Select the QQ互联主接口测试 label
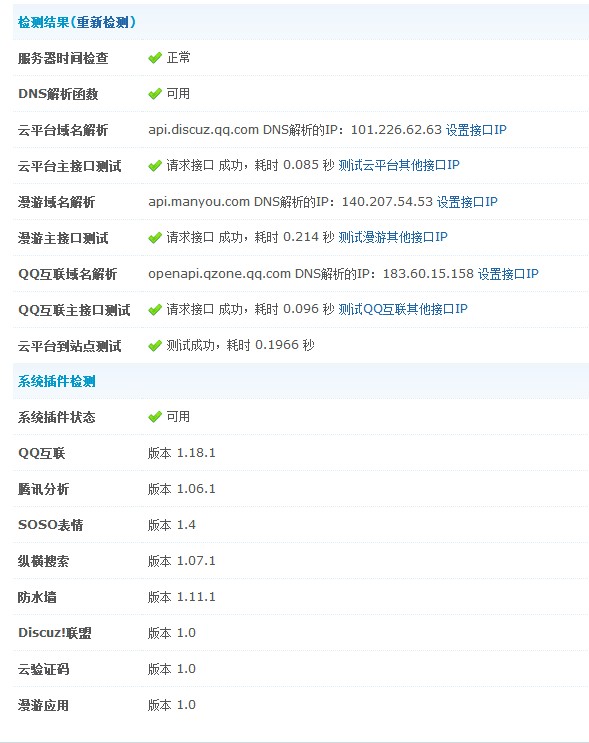Image resolution: width=589 pixels, height=743 pixels. (x=74, y=310)
